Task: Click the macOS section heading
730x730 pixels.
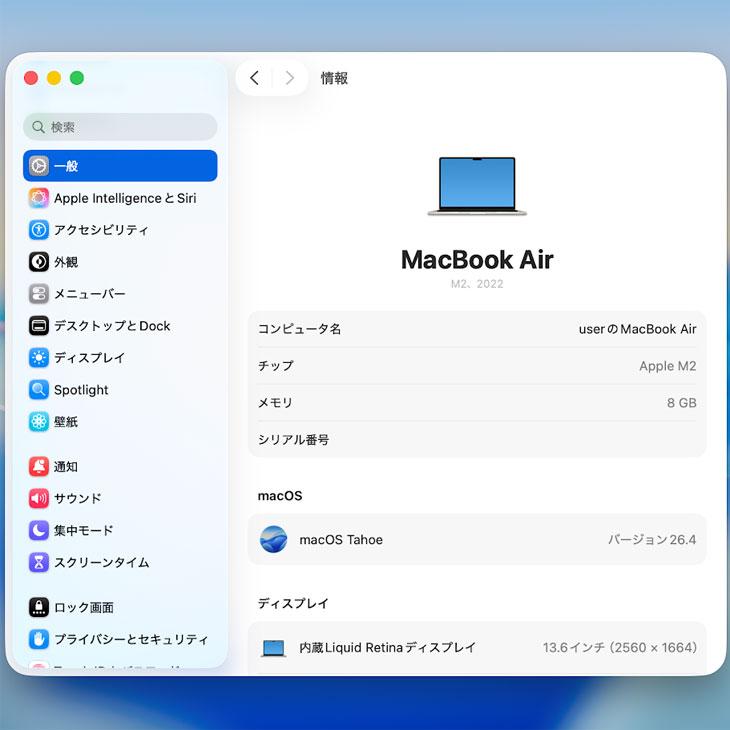Action: [x=280, y=495]
